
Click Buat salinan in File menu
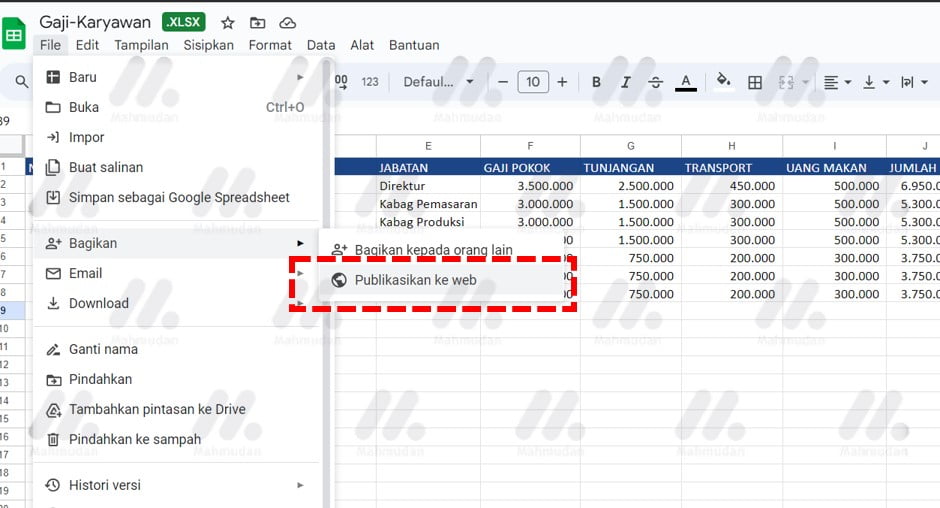tap(106, 167)
